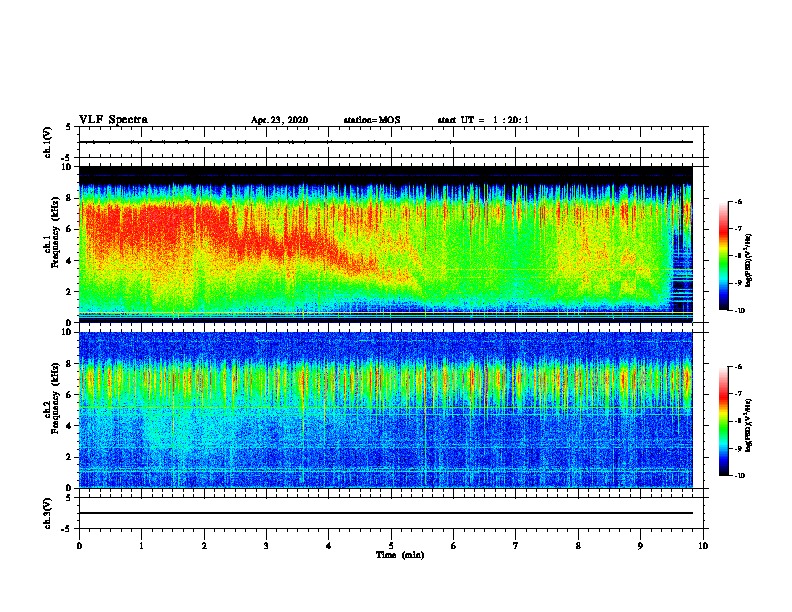Image resolution: width=792 pixels, height=612 pixels.
Task: Click the ch.1 frequency tick label '10'
Action: 67,167
